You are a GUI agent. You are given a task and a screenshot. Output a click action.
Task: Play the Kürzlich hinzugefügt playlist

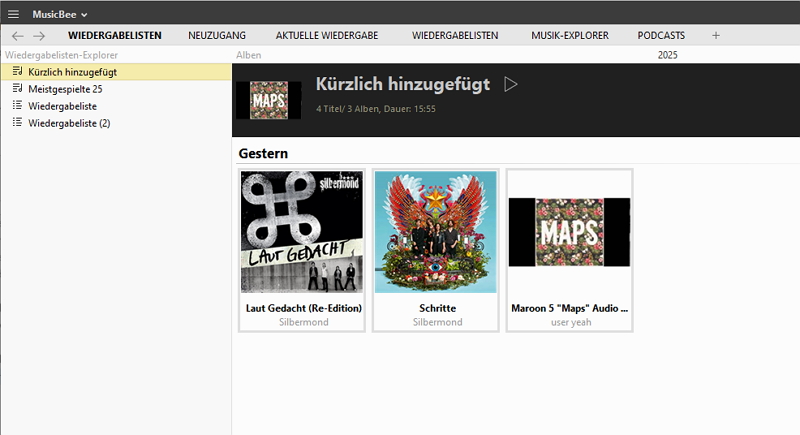click(x=510, y=84)
